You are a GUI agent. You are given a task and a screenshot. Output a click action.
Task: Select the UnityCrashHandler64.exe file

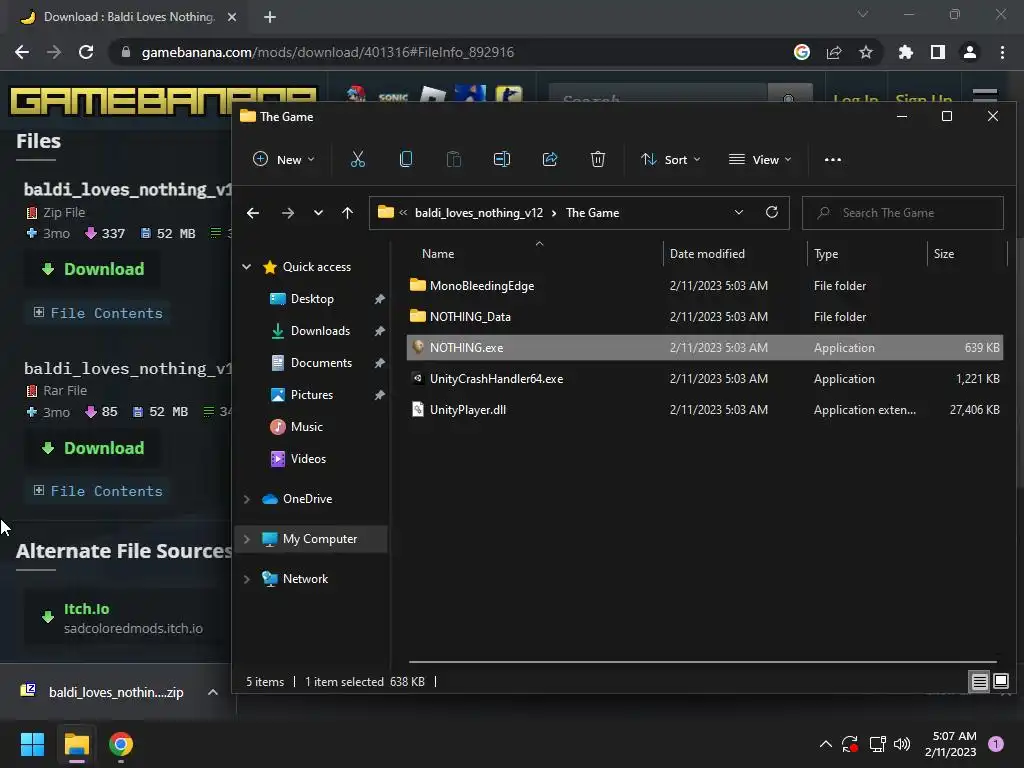tap(705, 379)
